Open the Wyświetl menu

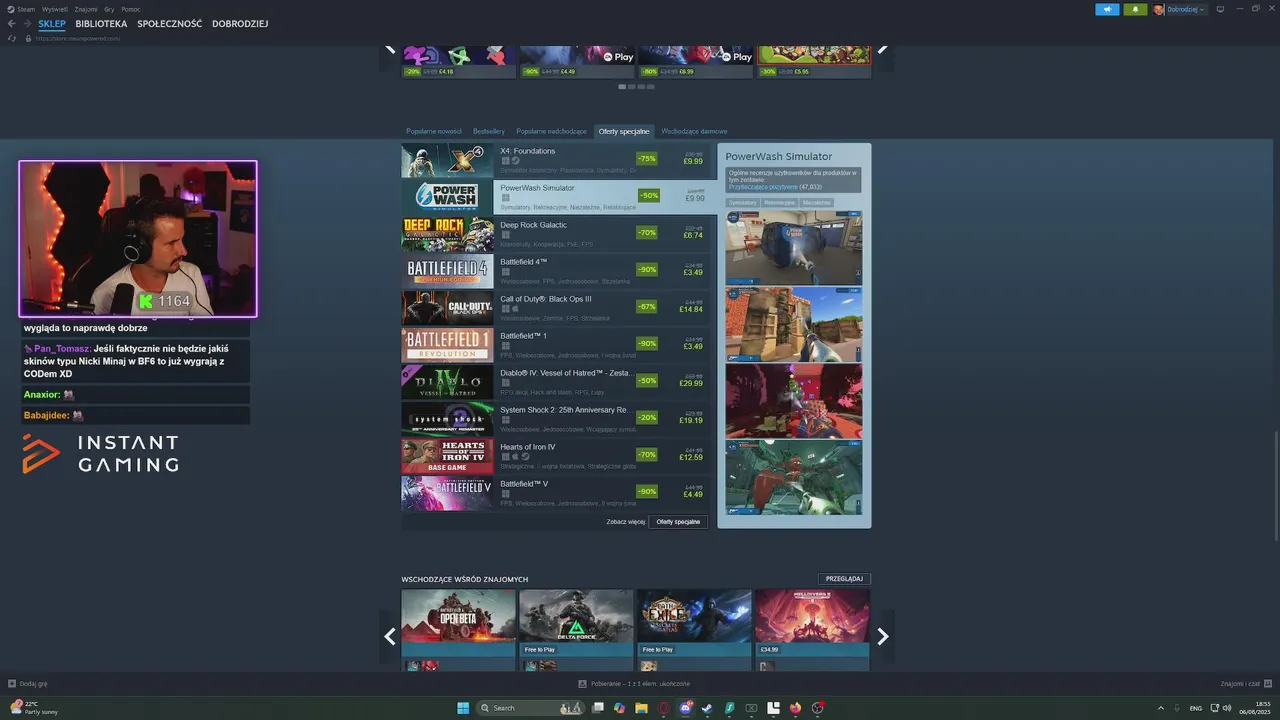54,9
